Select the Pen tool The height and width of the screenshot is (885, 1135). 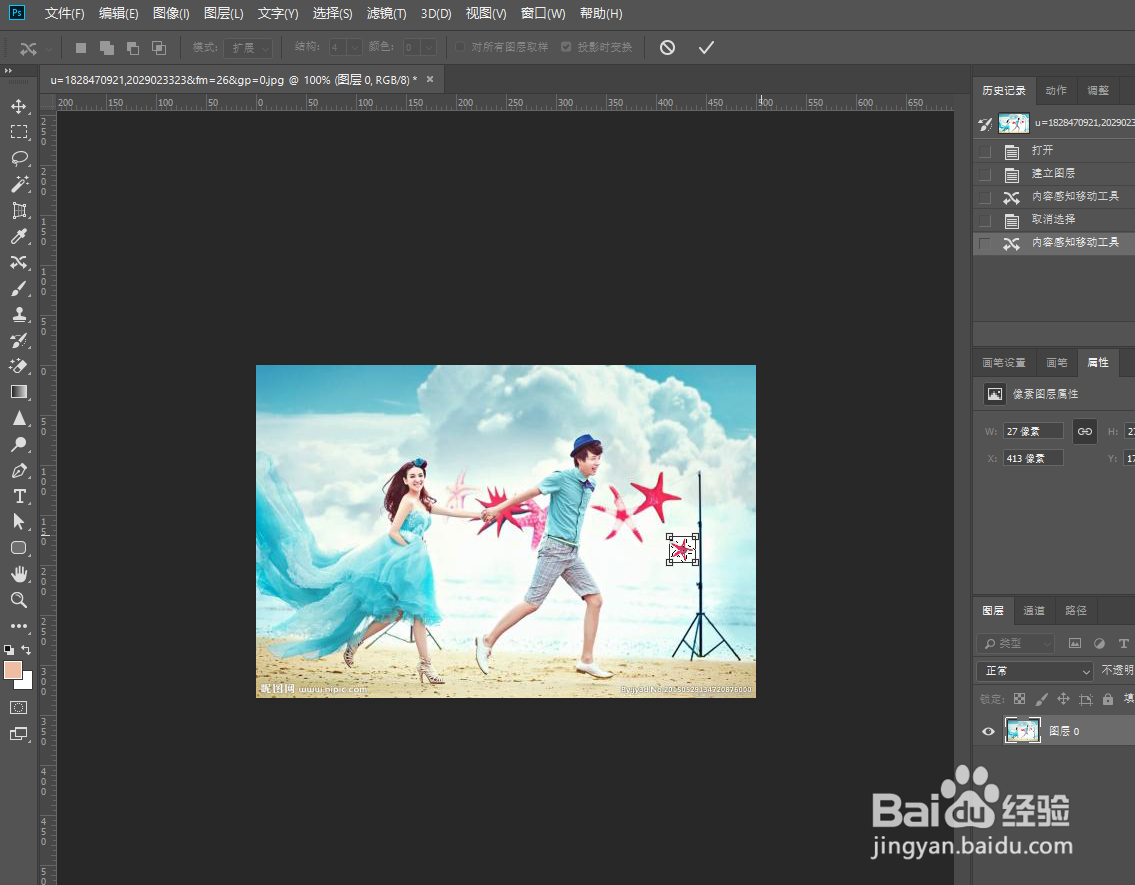[x=19, y=470]
